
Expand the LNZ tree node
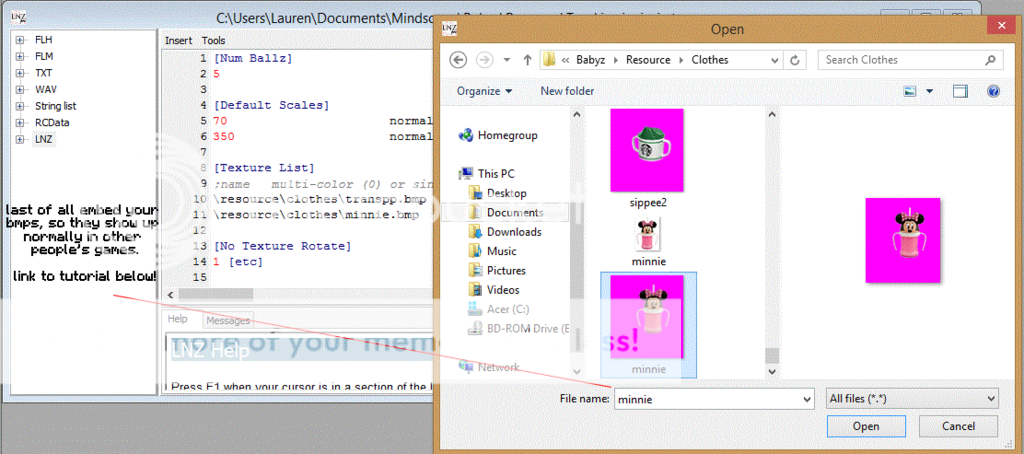[20, 139]
